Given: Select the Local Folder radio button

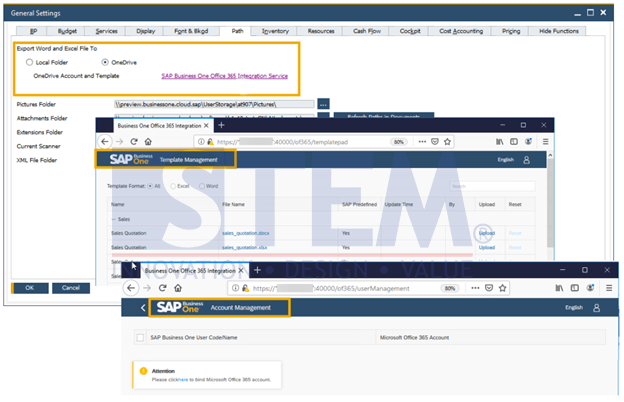Looking at the screenshot, I should pos(29,62).
